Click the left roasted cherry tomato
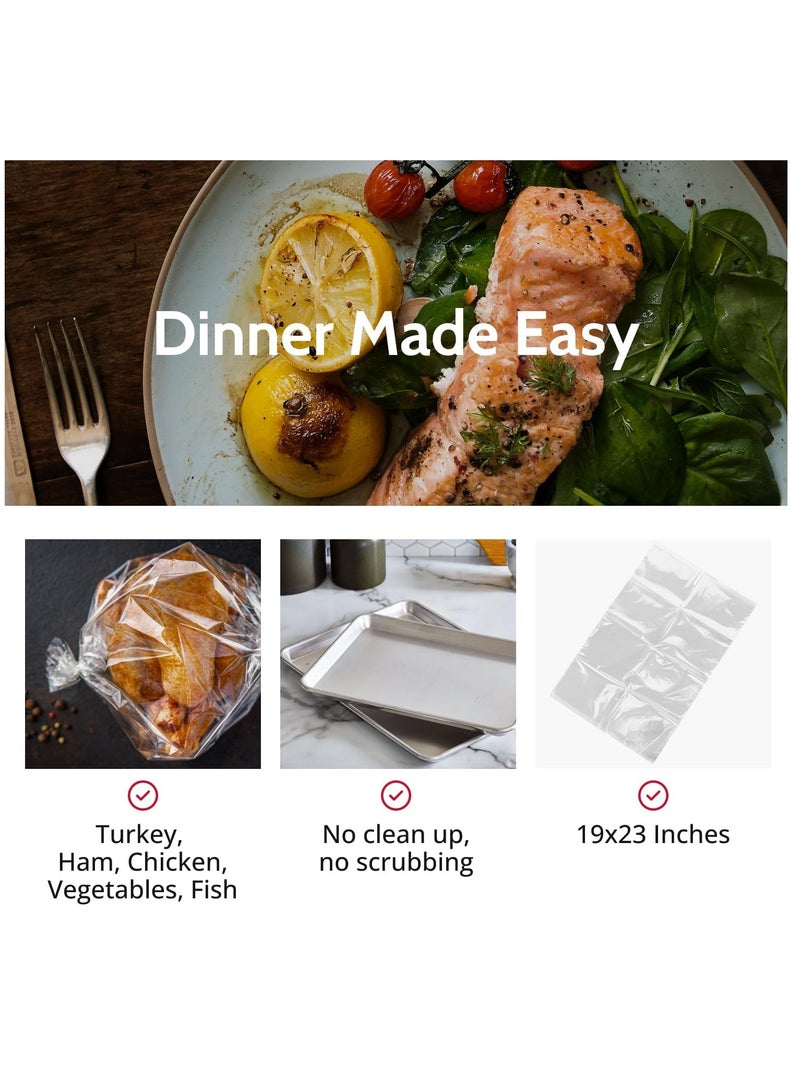800x1091 pixels. [x=394, y=190]
